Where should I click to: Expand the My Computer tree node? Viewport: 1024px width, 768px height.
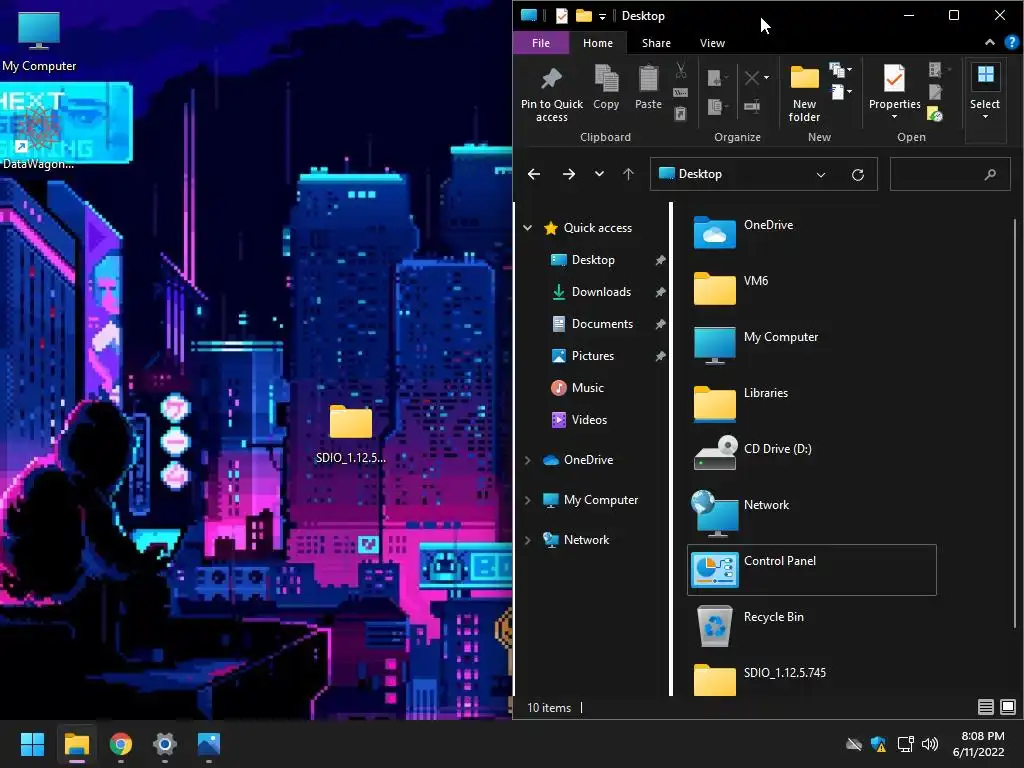coord(528,500)
